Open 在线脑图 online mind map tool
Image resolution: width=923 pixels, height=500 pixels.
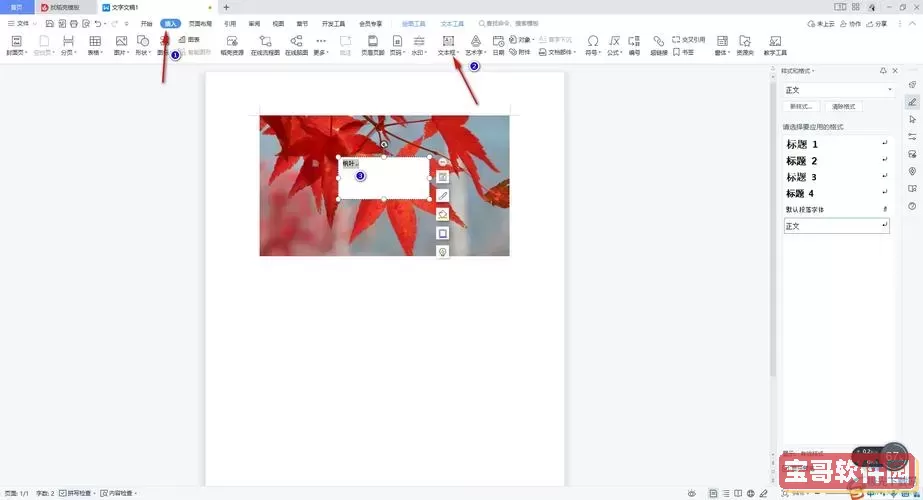tap(296, 45)
